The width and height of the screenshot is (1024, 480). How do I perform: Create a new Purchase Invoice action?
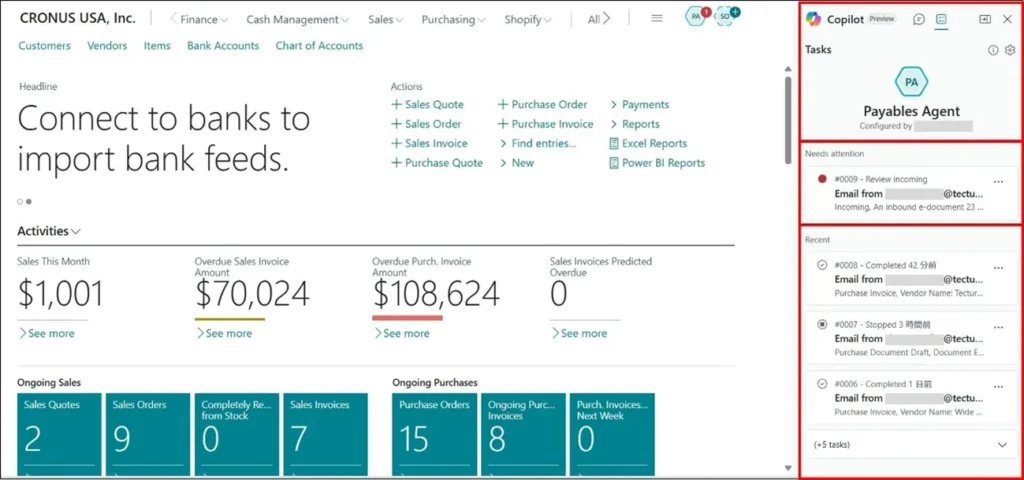coord(546,124)
